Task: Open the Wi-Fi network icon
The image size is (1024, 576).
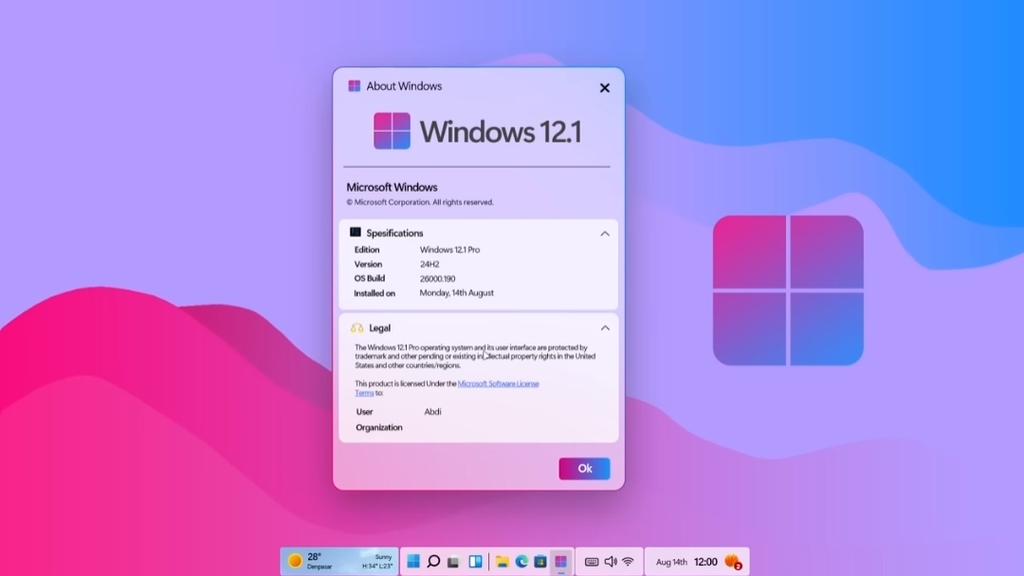Action: [x=628, y=562]
